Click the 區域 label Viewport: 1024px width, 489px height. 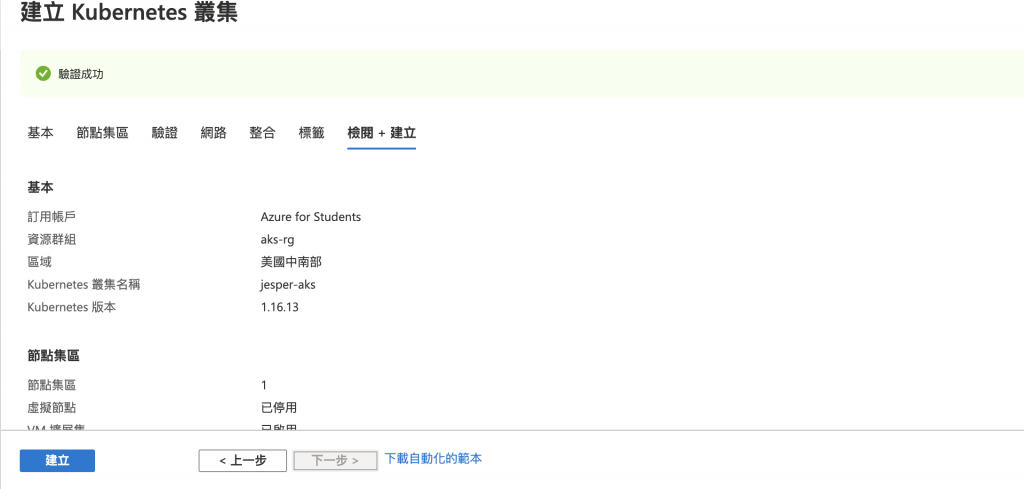coord(39,262)
